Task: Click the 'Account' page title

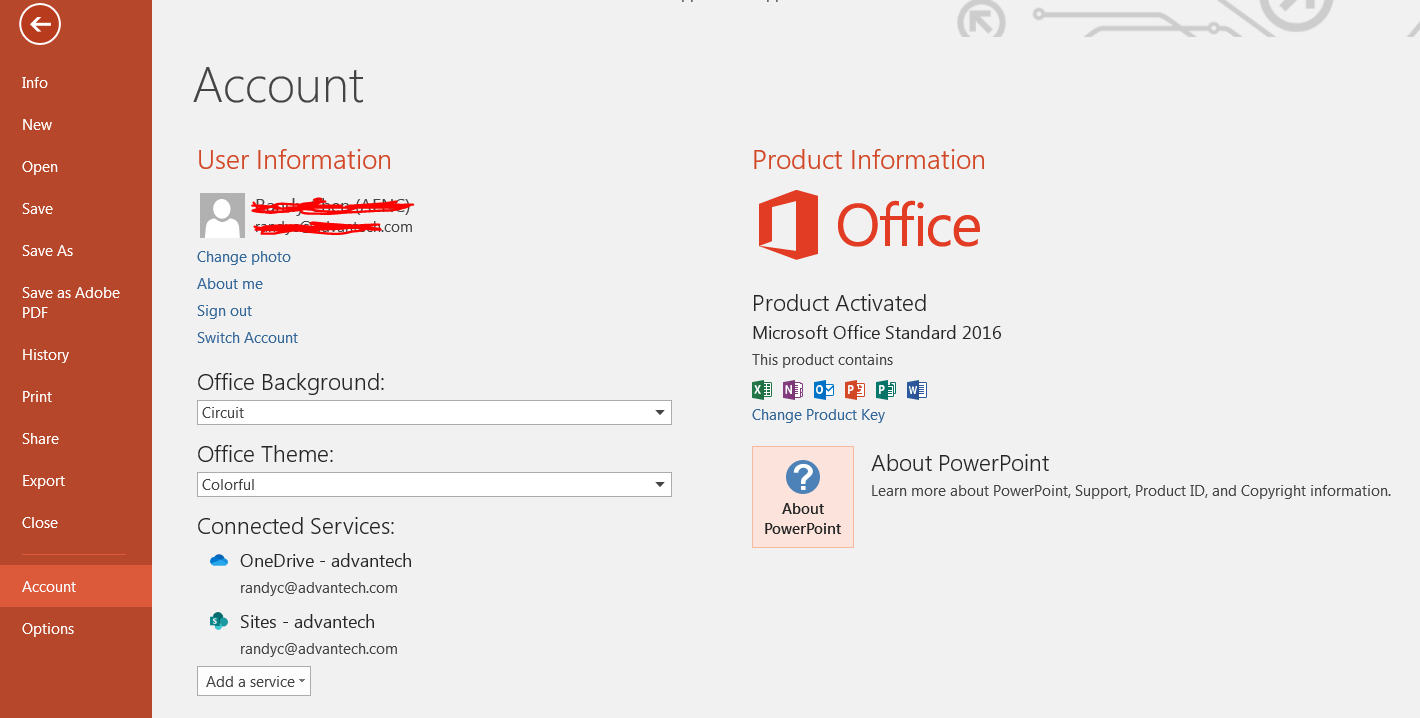Action: point(279,86)
